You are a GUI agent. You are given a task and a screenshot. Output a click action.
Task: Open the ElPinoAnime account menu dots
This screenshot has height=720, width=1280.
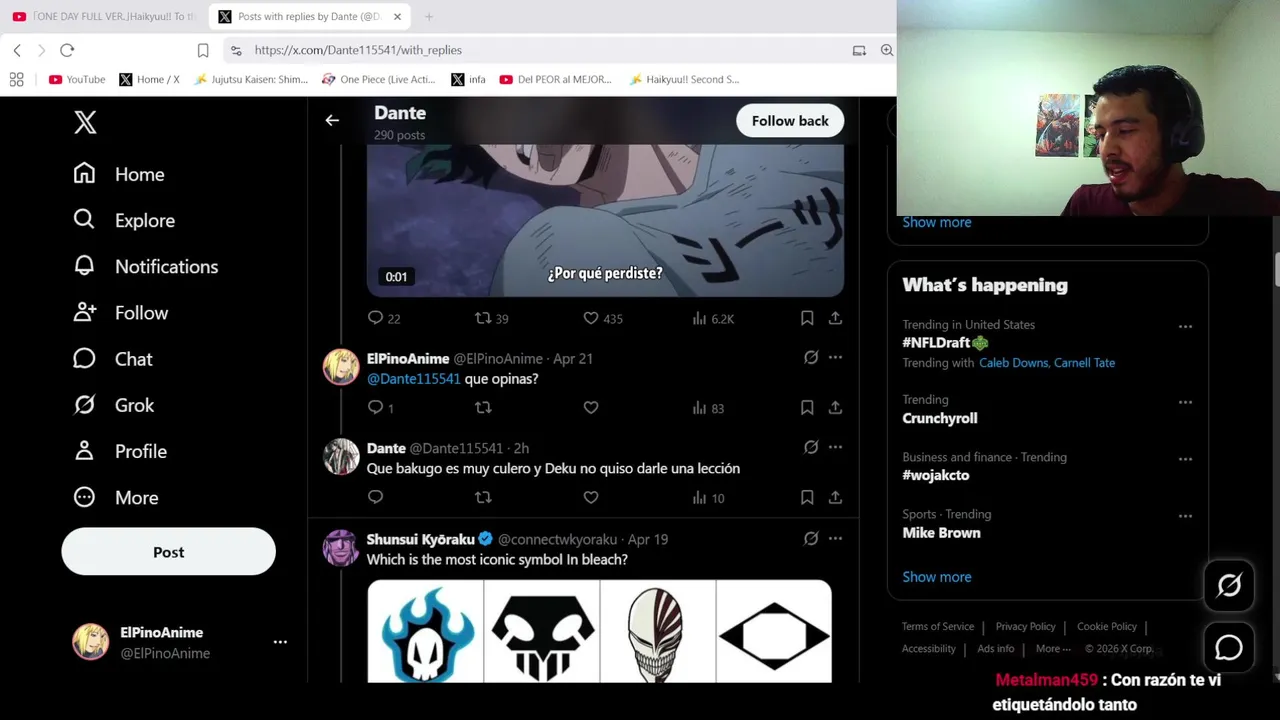(280, 642)
